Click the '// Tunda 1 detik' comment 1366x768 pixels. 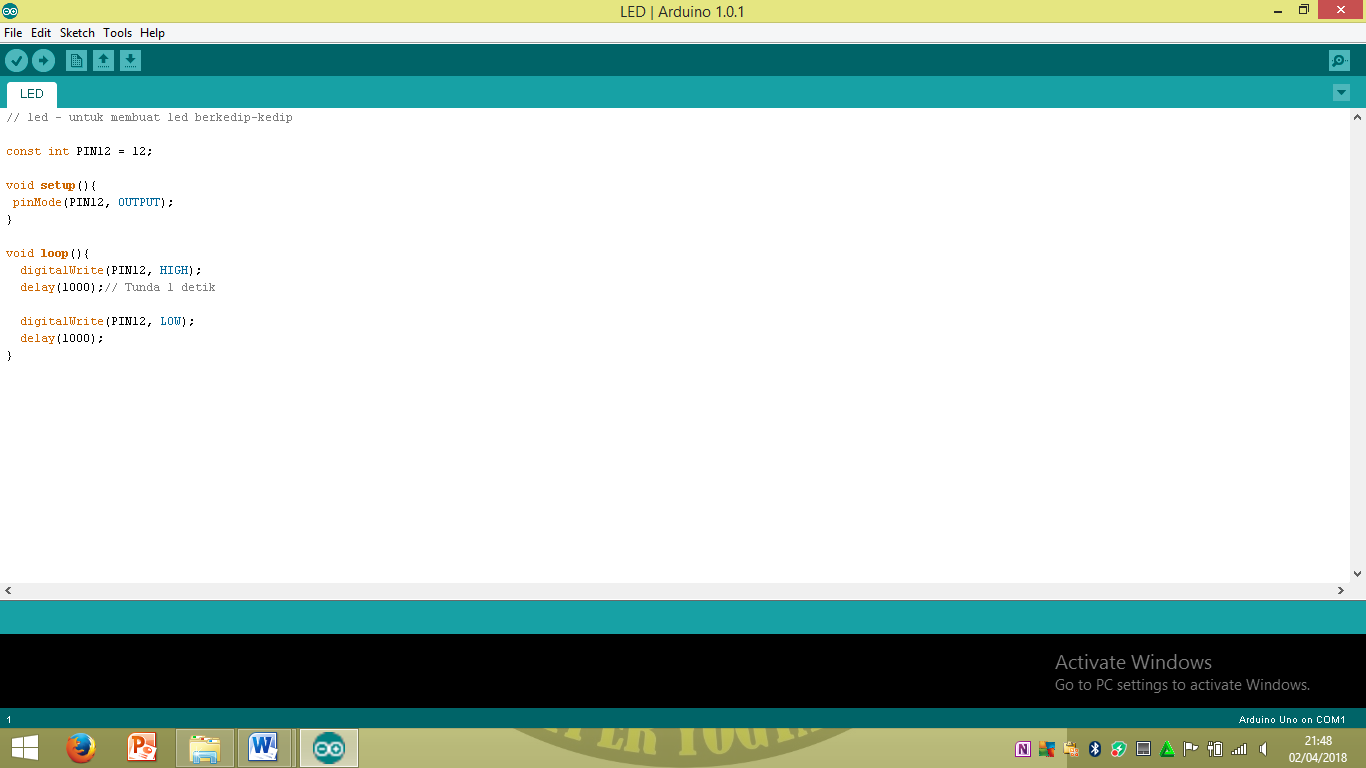[160, 287]
